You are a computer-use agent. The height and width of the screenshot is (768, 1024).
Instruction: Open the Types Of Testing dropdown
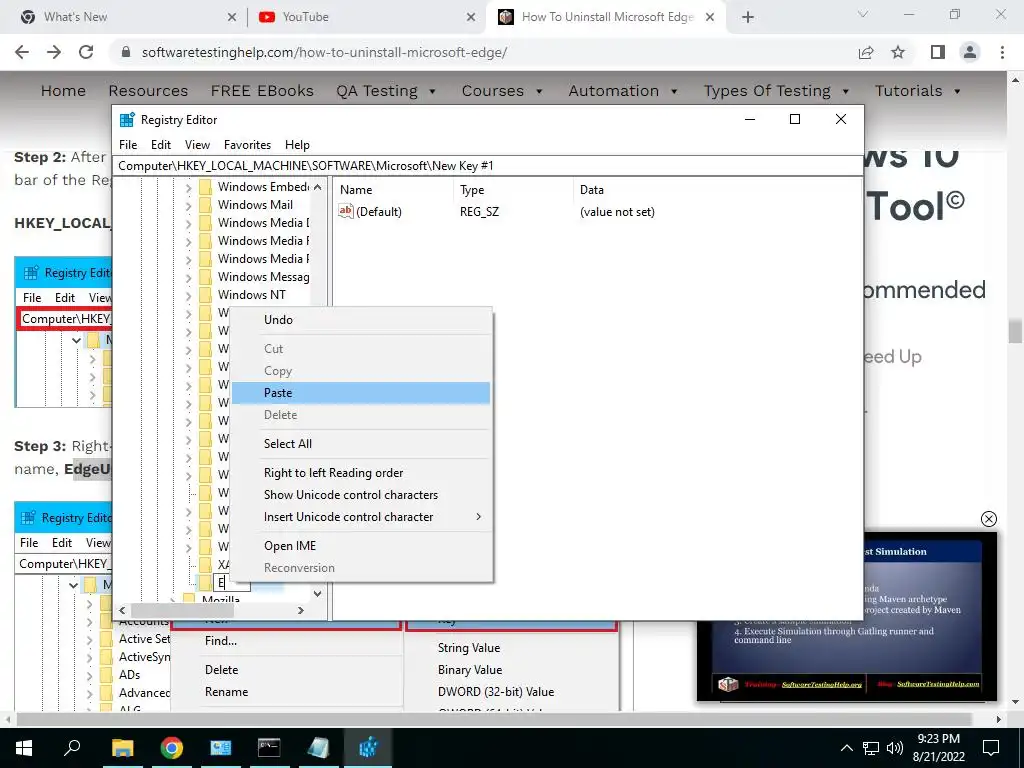(x=776, y=91)
